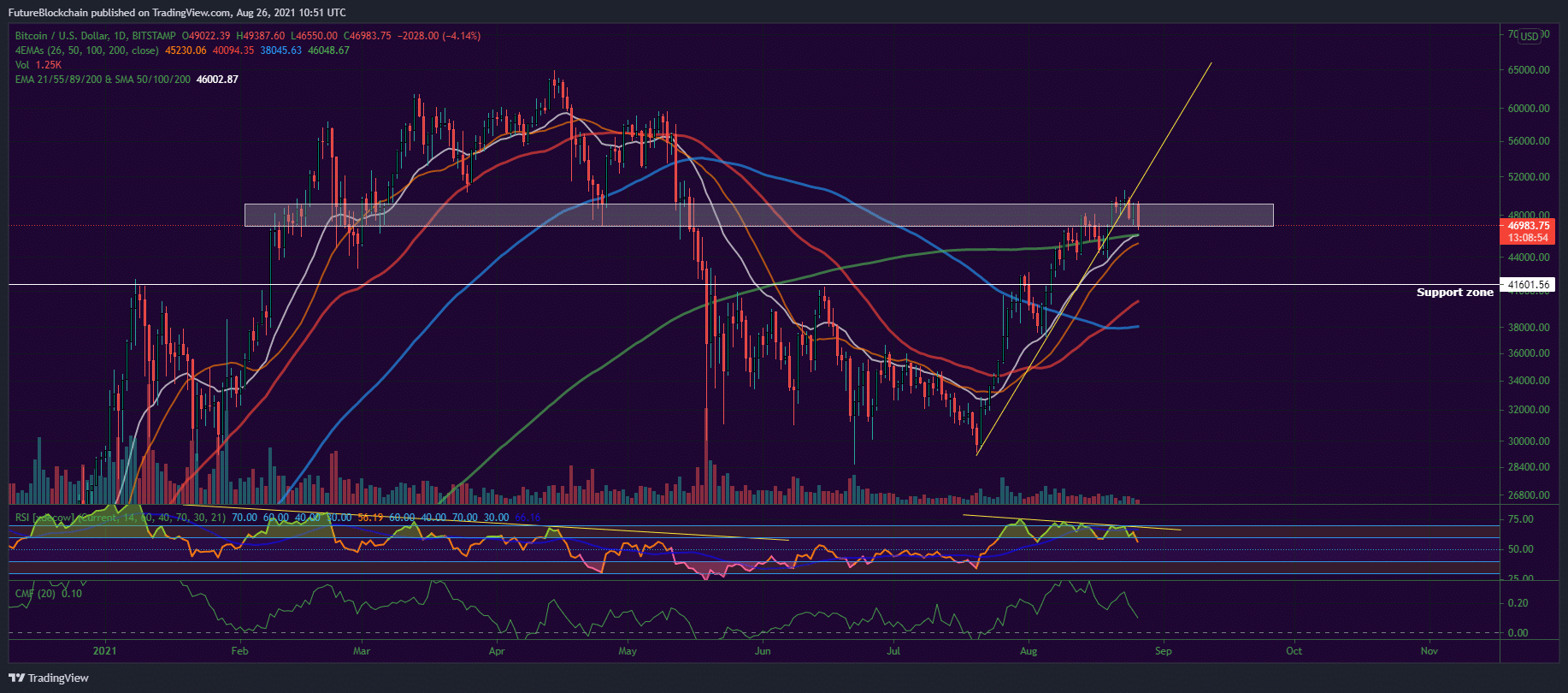This screenshot has height=693, width=1568.
Task: Click the Sep label on time axis
Action: click(1163, 651)
